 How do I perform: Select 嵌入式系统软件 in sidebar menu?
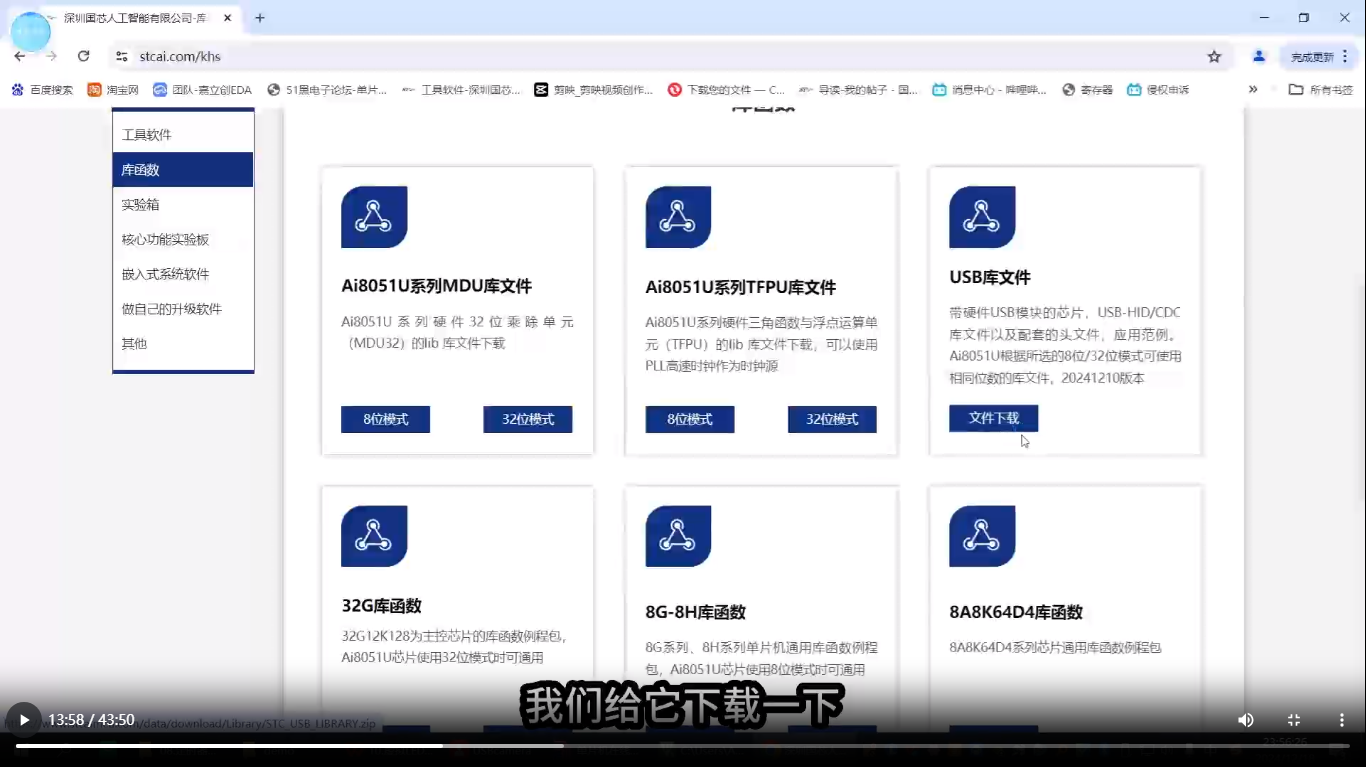(x=183, y=274)
